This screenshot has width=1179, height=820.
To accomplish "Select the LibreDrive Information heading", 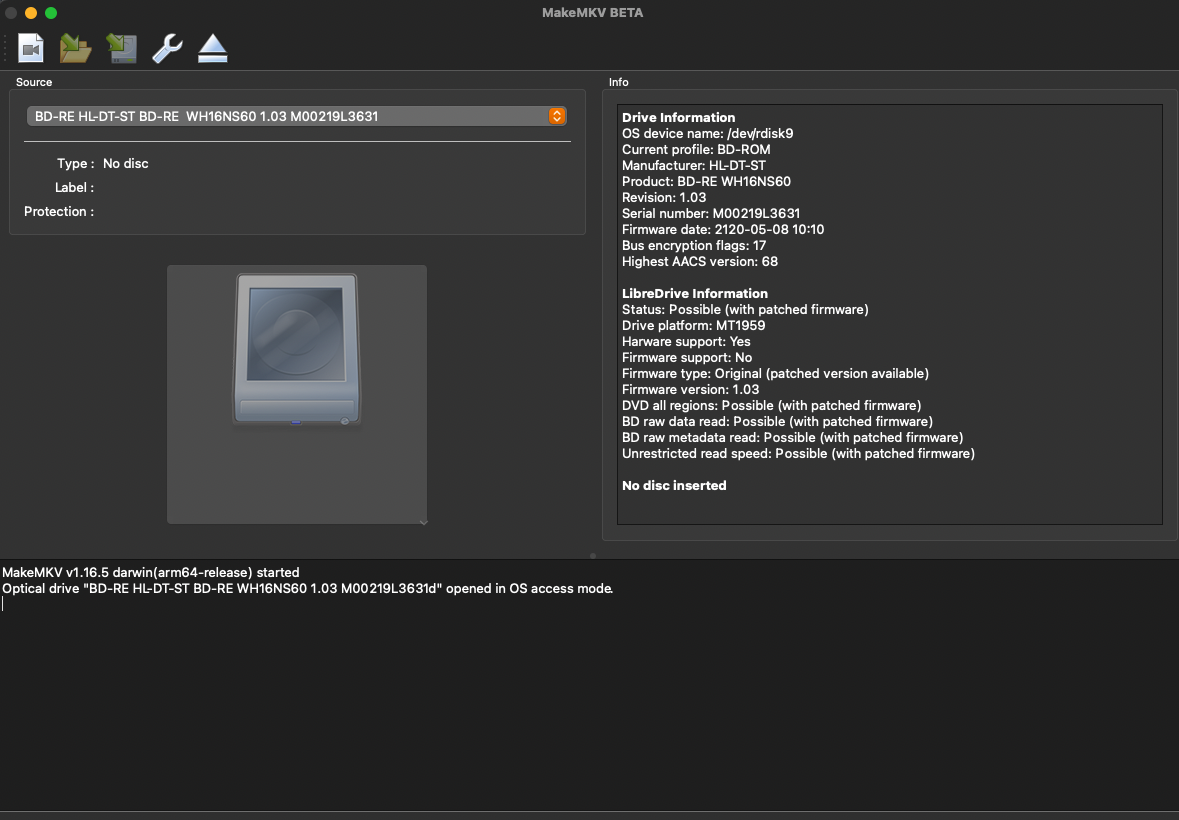I will (694, 293).
